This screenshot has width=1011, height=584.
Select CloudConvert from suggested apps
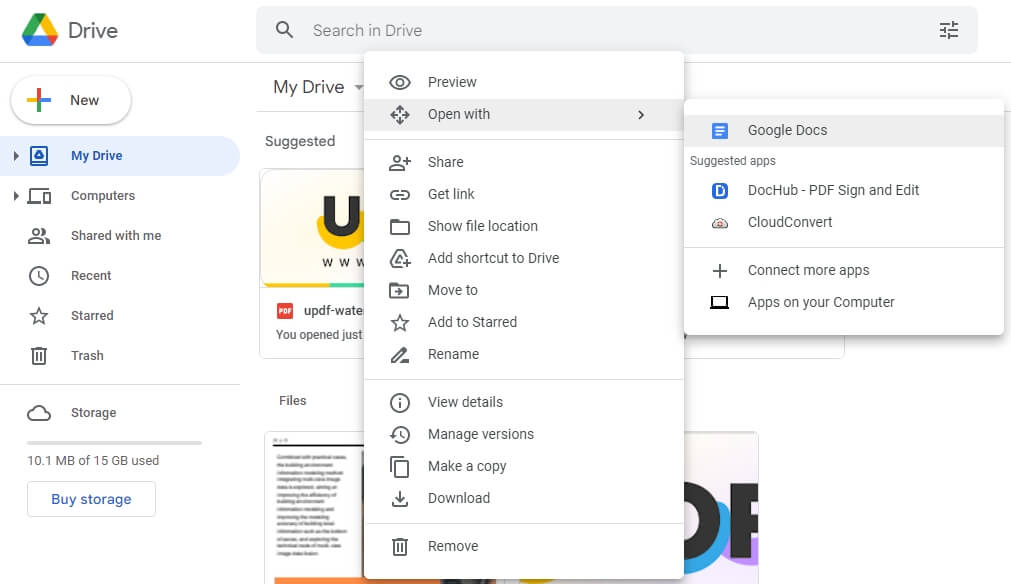(844, 222)
